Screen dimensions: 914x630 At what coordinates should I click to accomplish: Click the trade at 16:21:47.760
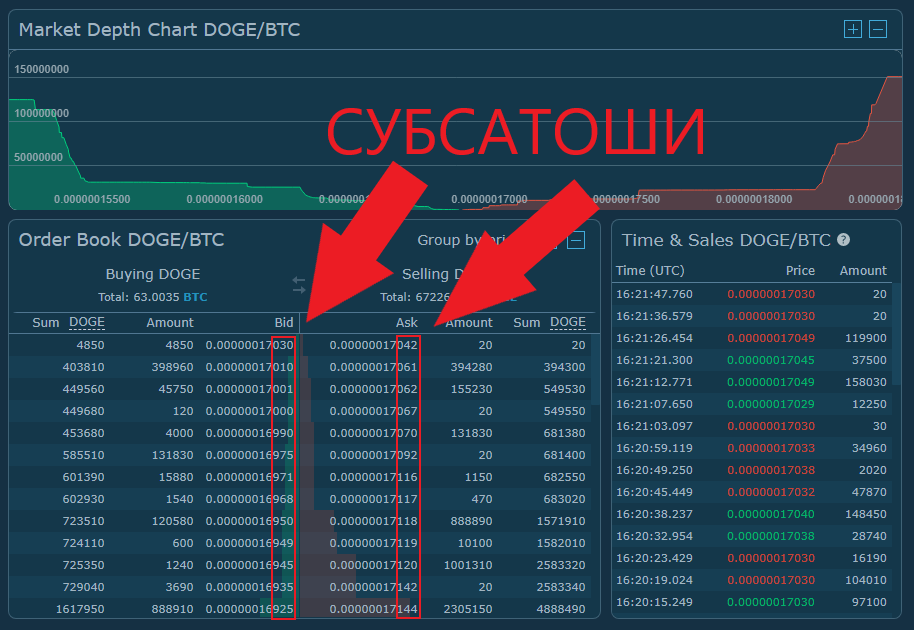pos(751,294)
